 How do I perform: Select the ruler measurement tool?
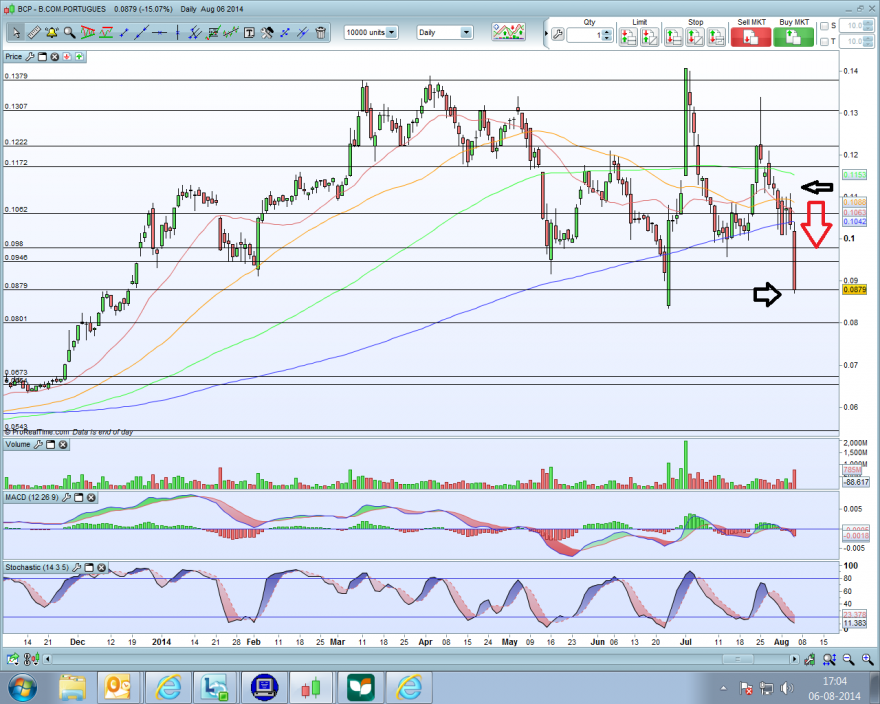(34, 33)
